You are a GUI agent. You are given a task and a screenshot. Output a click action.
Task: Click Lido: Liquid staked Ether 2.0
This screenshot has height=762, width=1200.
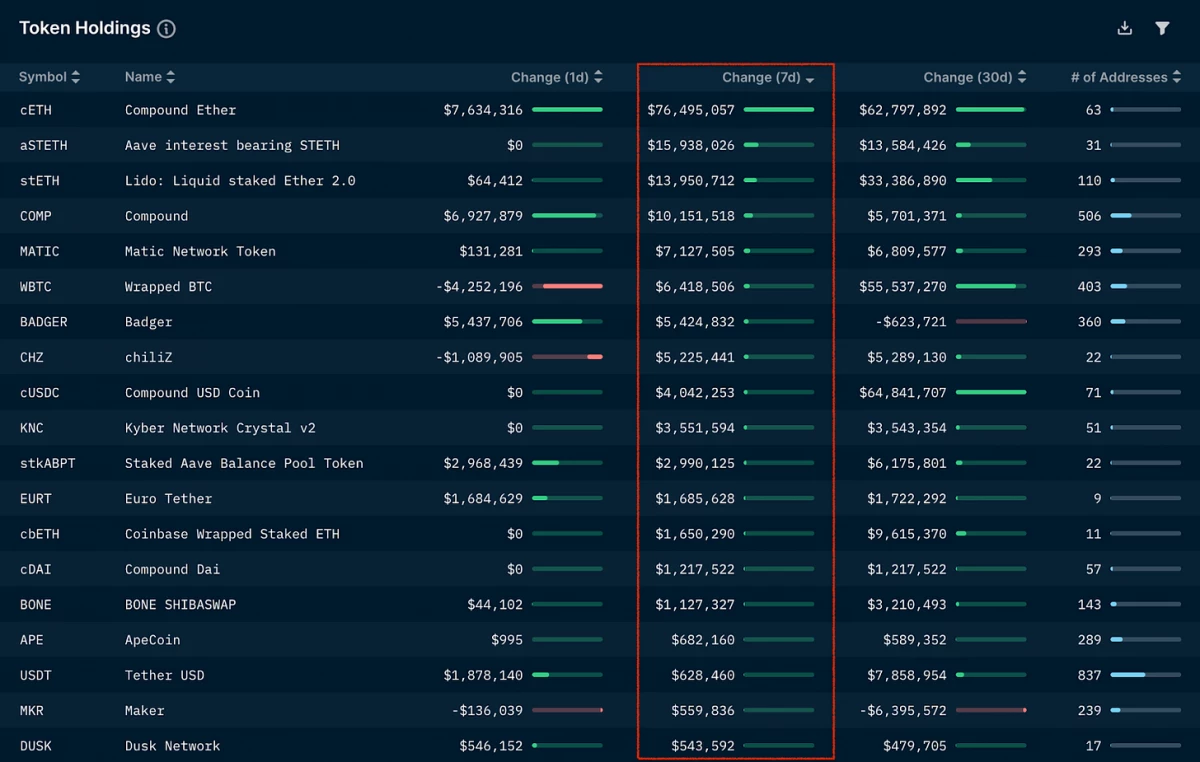[241, 181]
